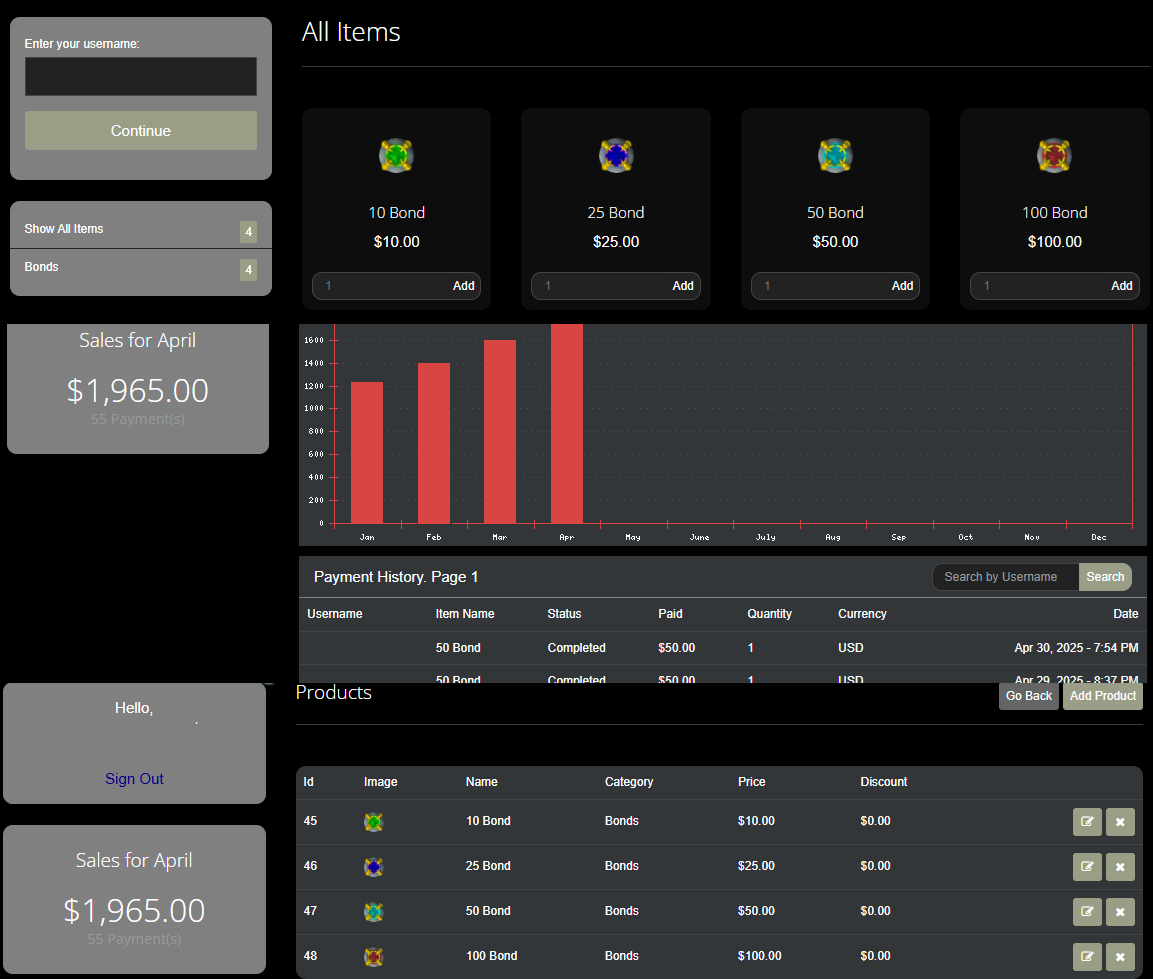Add a 10 Bond to cart
This screenshot has width=1153, height=979.
(463, 285)
